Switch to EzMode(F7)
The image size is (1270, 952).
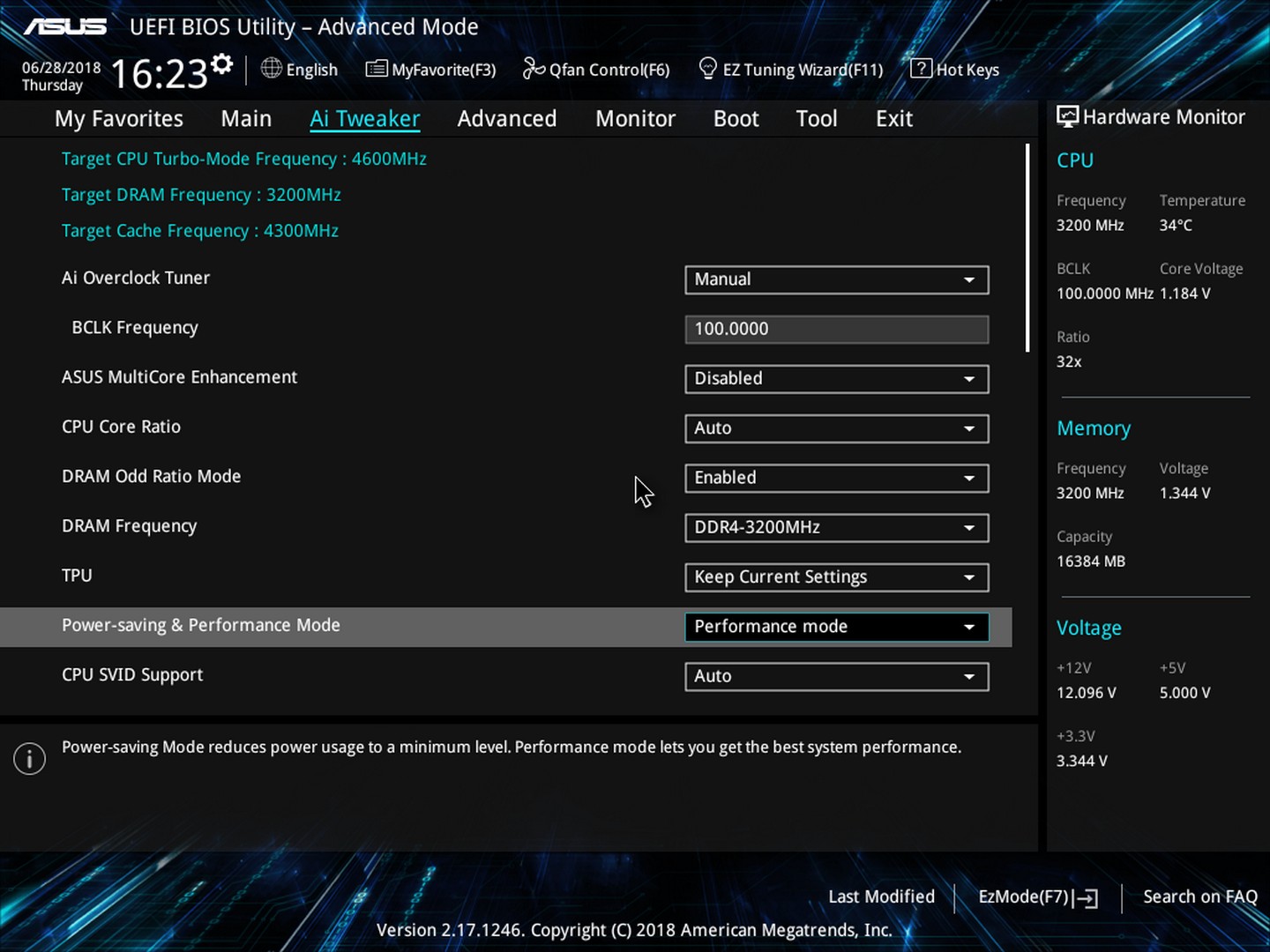1038,897
